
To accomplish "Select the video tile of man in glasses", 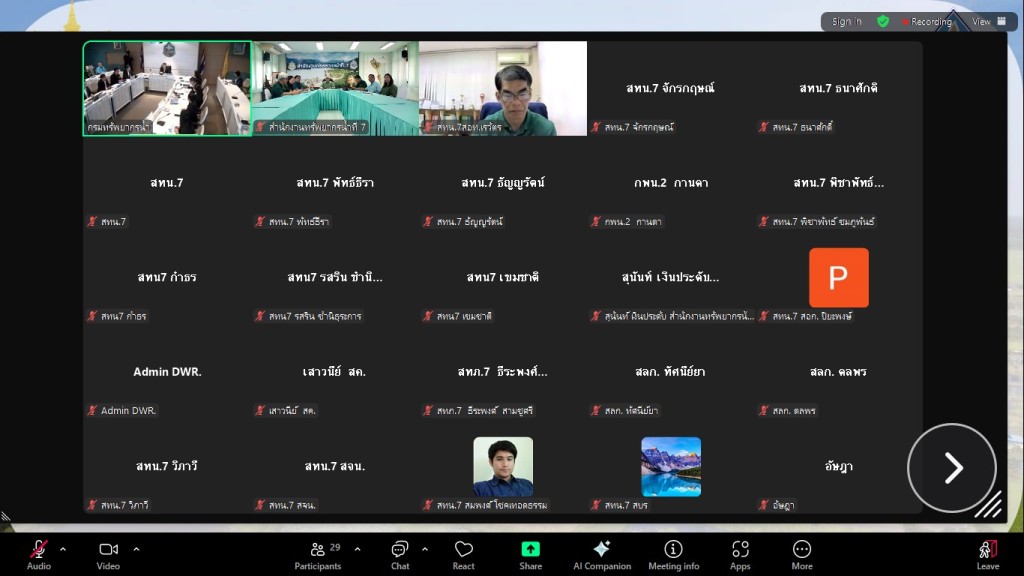I will pos(503,88).
